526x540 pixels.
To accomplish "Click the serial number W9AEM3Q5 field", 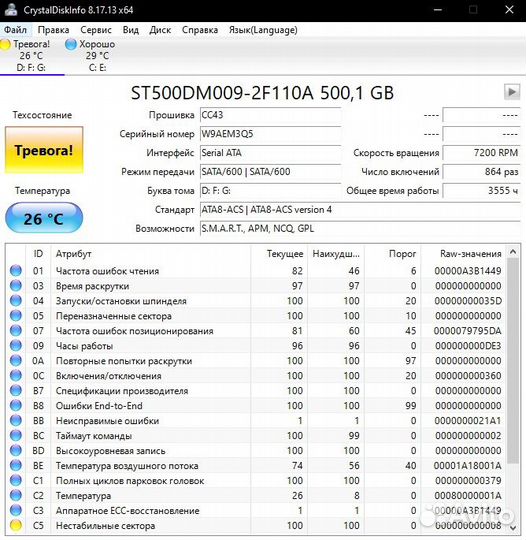I will pos(270,134).
